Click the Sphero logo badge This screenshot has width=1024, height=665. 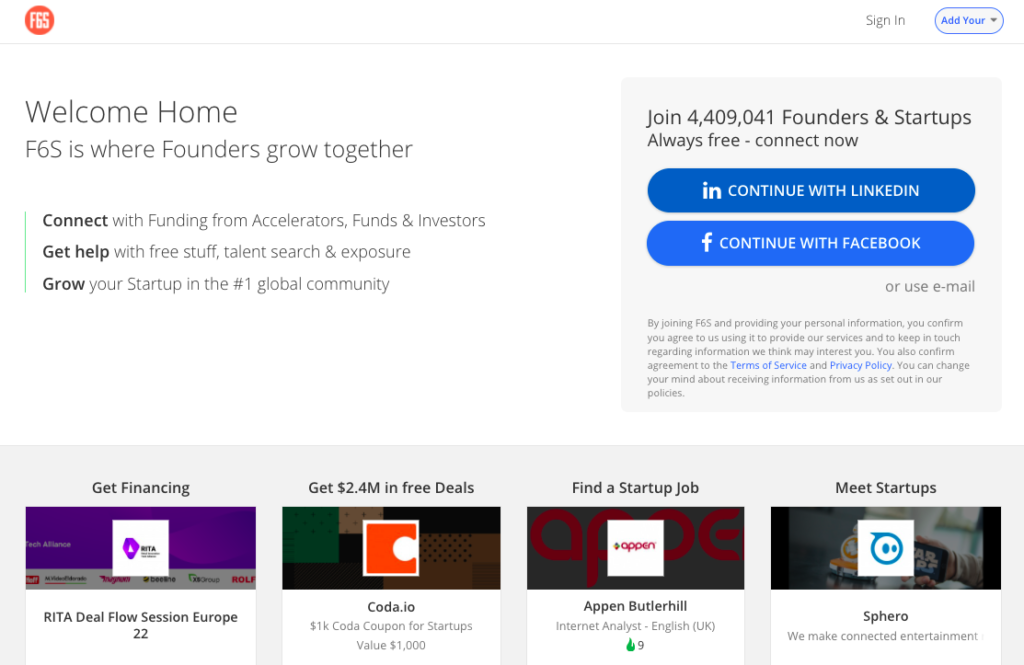pos(885,547)
